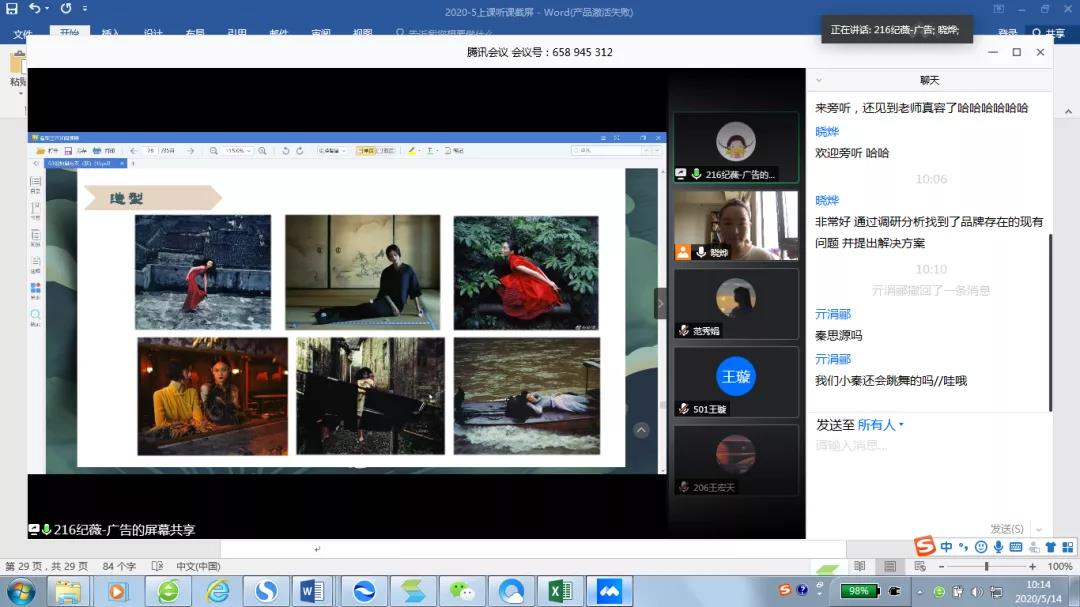Click the Word save icon in title bar

point(12,9)
